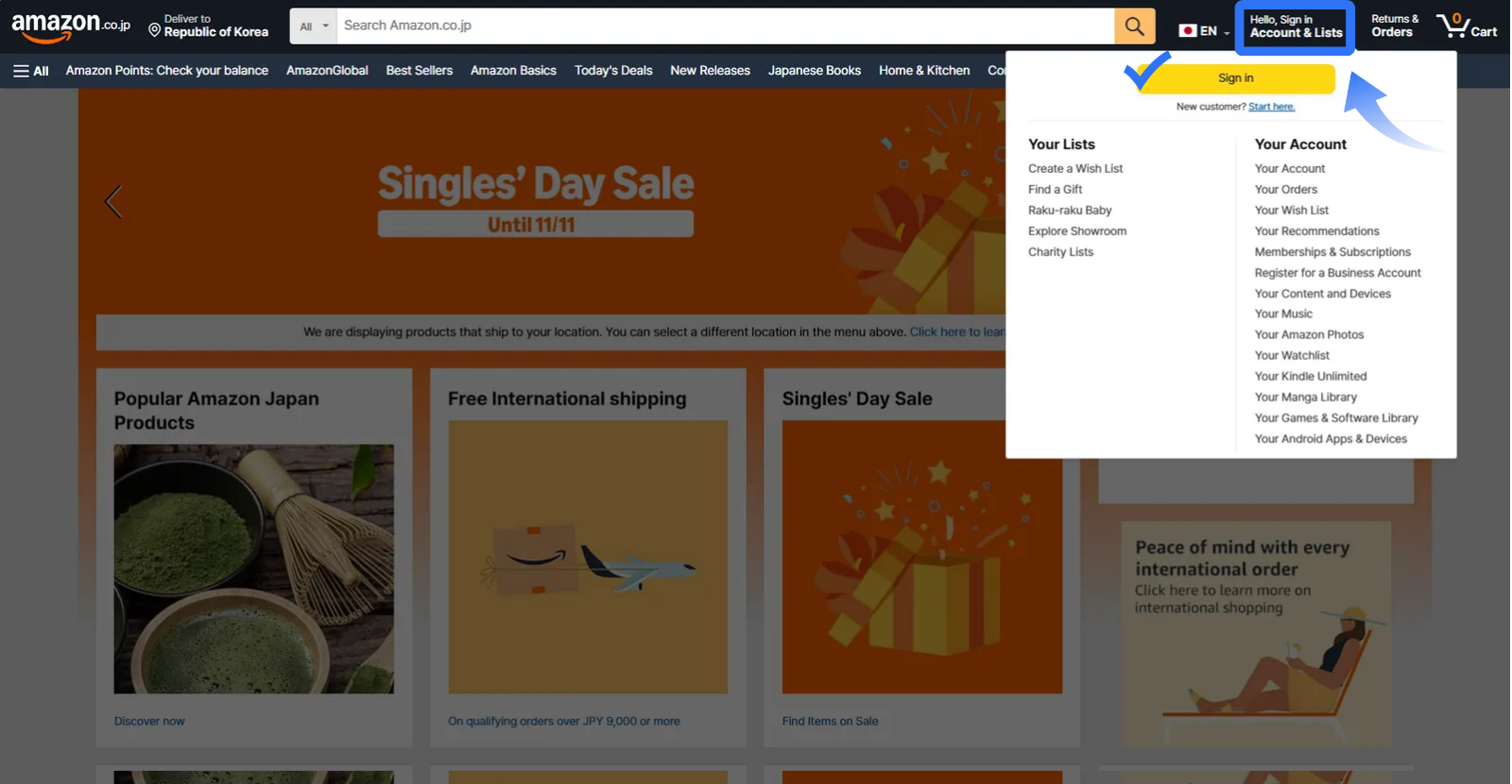Image resolution: width=1512 pixels, height=784 pixels.
Task: Open Your Orders in account menu
Action: pyautogui.click(x=1285, y=190)
